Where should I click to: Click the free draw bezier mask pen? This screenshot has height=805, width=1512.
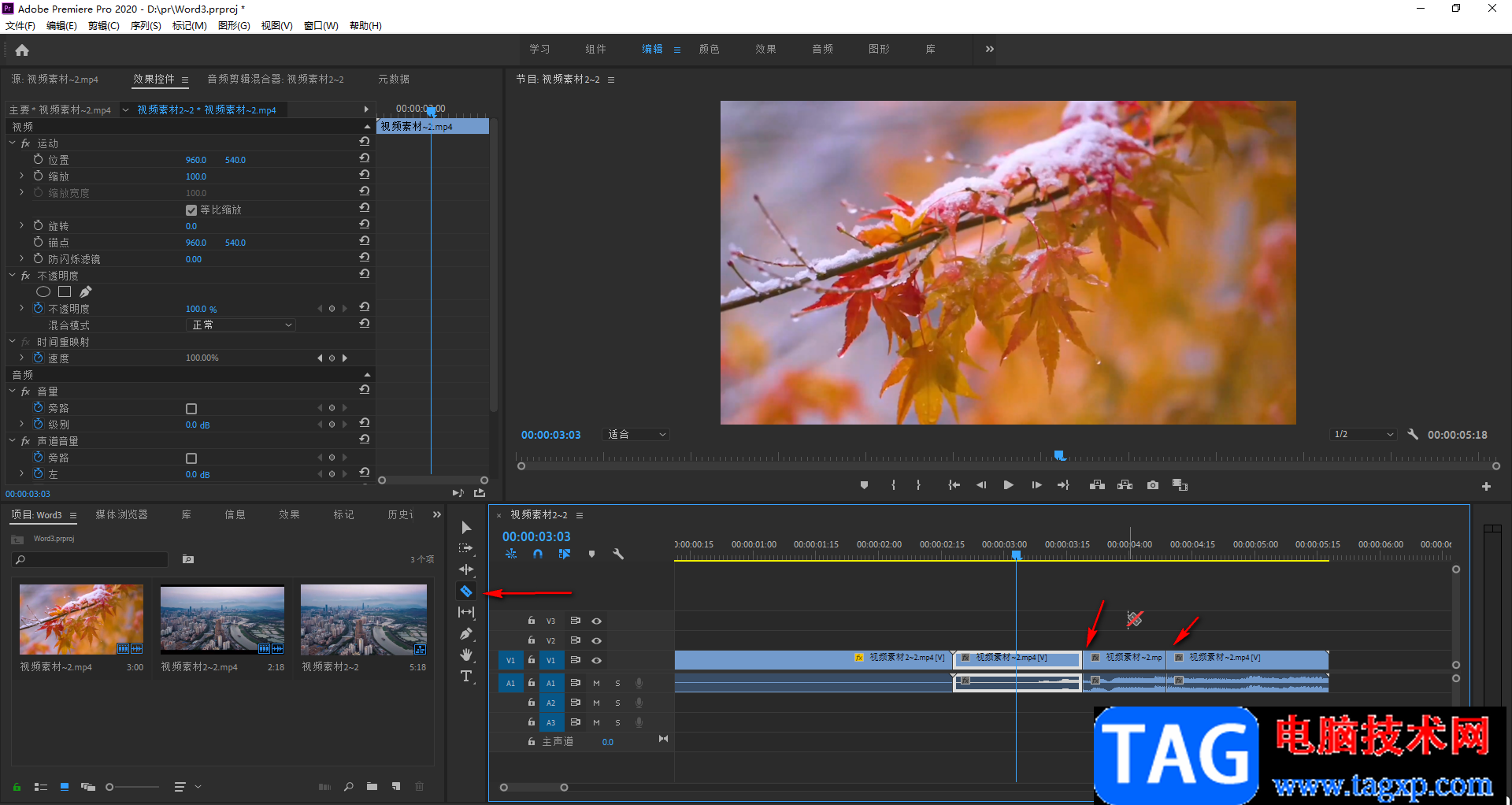86,291
